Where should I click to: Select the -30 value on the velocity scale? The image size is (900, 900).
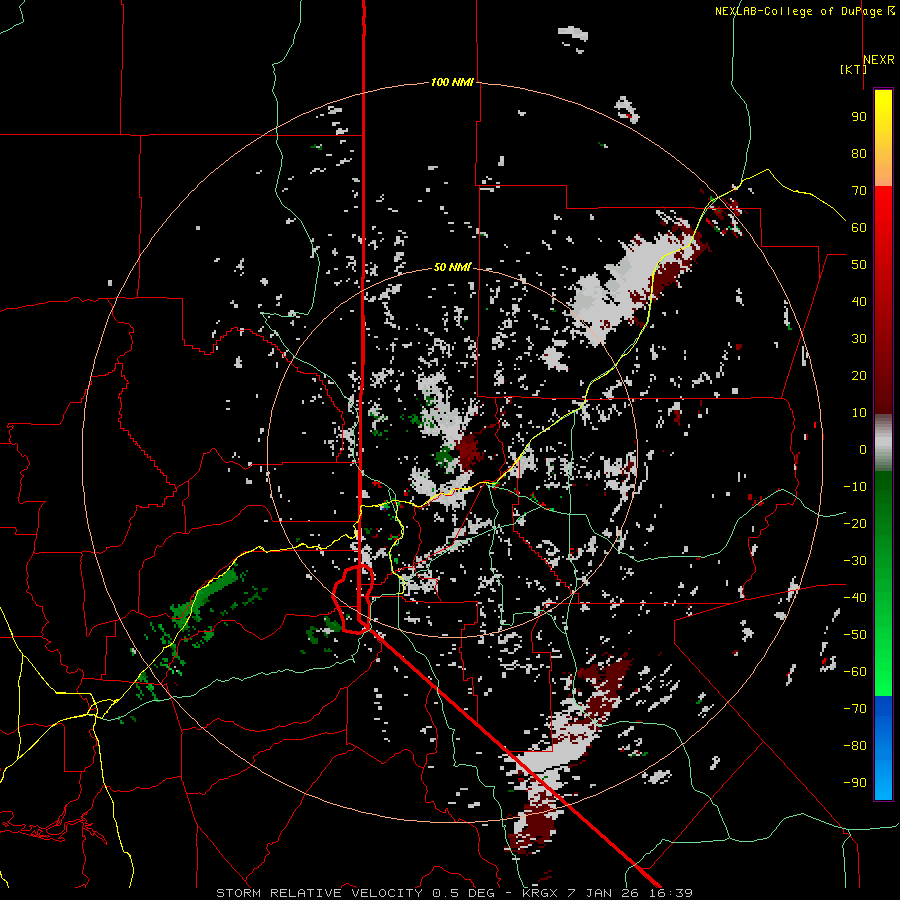pyautogui.click(x=855, y=561)
